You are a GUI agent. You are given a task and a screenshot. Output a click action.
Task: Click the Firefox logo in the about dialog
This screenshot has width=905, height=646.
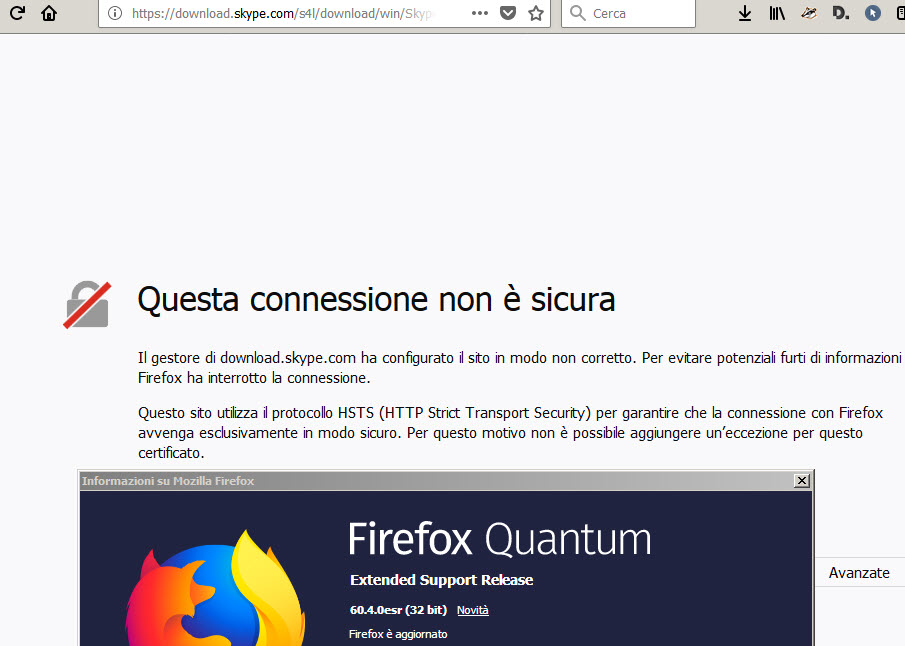pyautogui.click(x=215, y=588)
